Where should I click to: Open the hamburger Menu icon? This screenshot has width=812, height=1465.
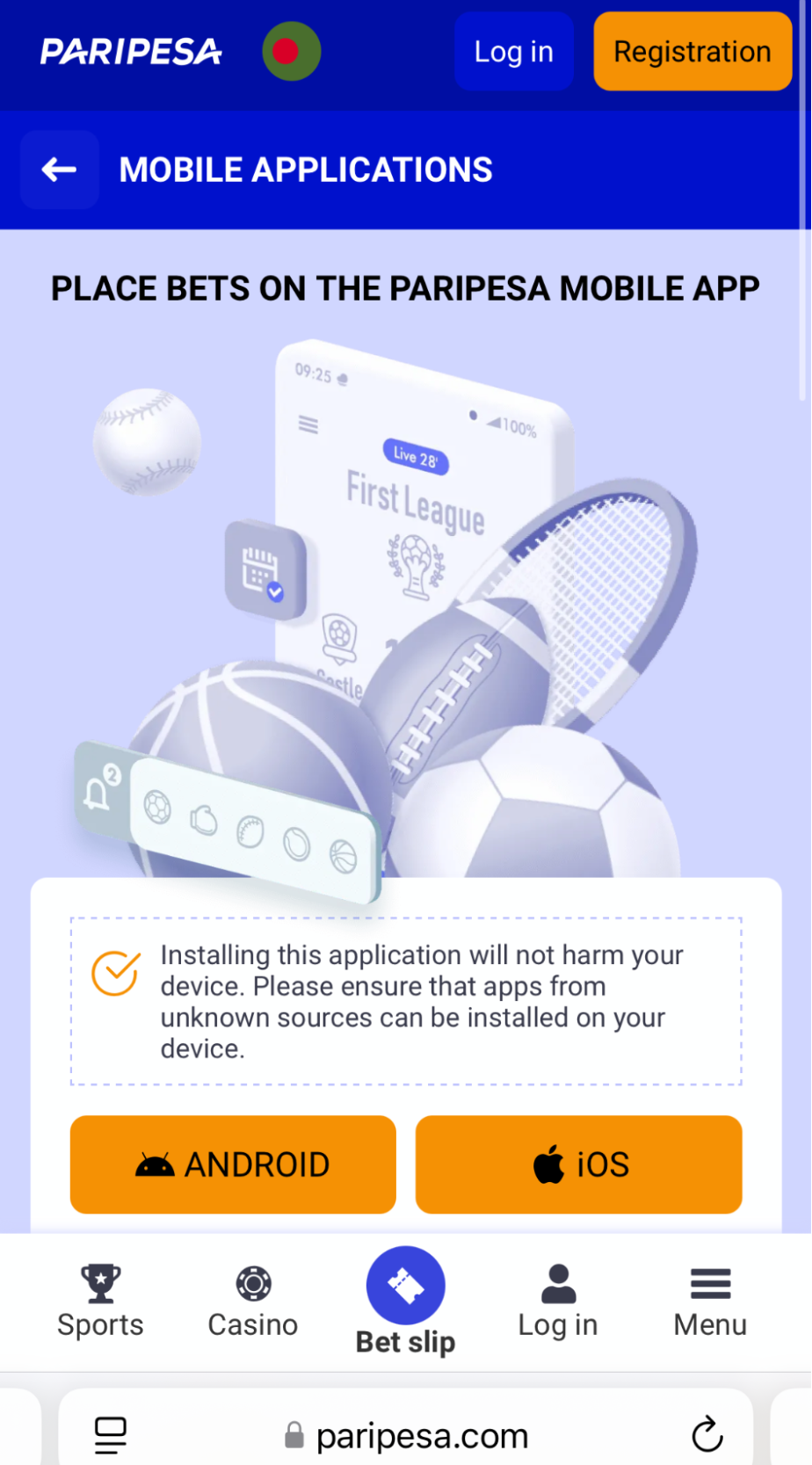pyautogui.click(x=711, y=1284)
